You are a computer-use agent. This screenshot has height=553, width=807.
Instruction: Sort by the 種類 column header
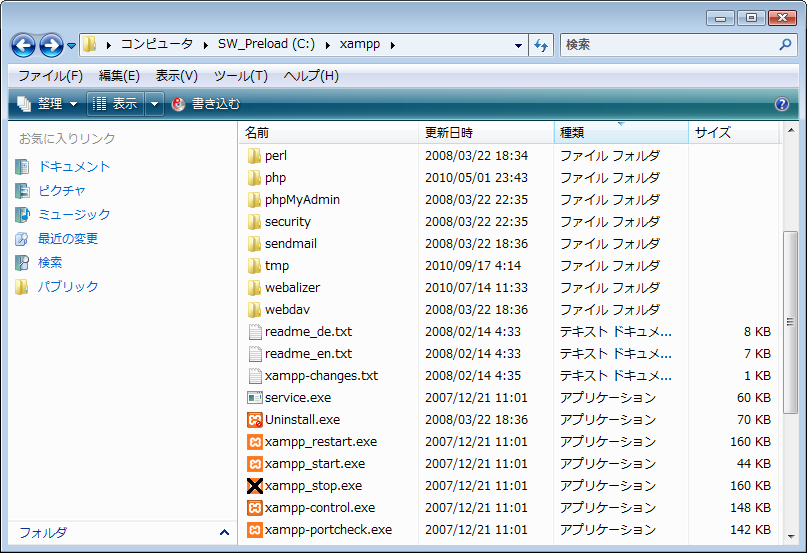621,133
